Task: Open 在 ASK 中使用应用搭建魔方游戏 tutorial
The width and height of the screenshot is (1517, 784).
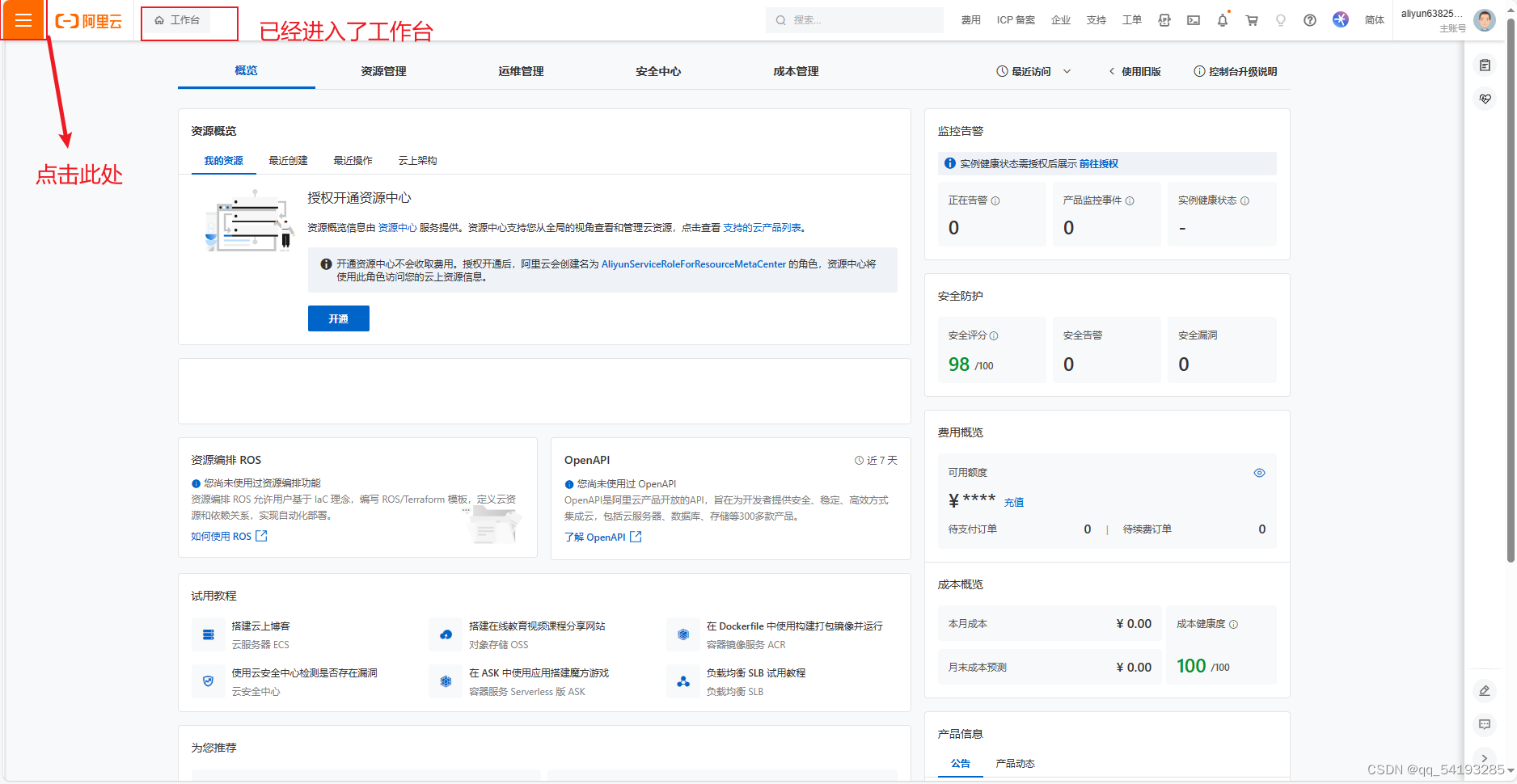Action: click(x=539, y=673)
